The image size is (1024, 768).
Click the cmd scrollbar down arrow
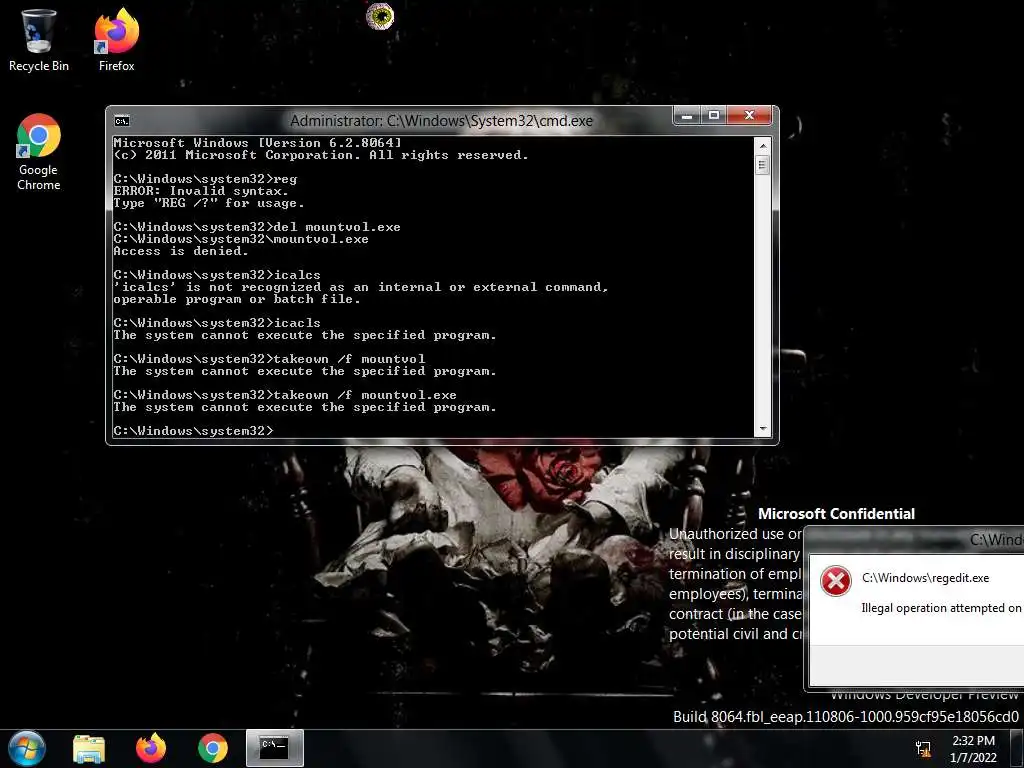click(x=762, y=429)
